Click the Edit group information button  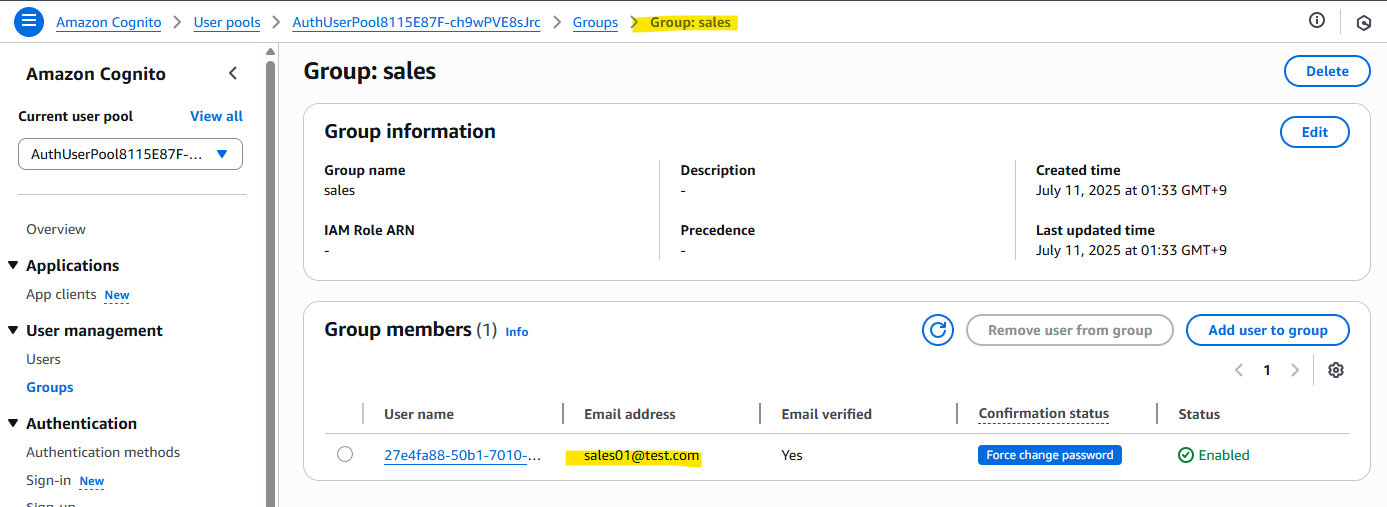(x=1314, y=132)
